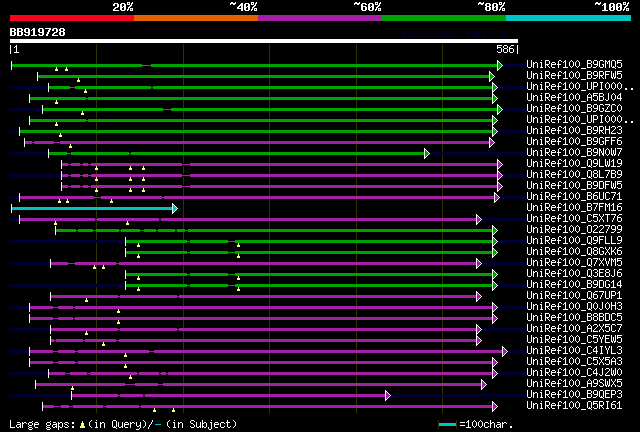Image resolution: width=640 pixels, height=432 pixels.
Task: Click the arrowhead ending the UniRef100_Q9FLL9 alignment
Action: coord(495,242)
